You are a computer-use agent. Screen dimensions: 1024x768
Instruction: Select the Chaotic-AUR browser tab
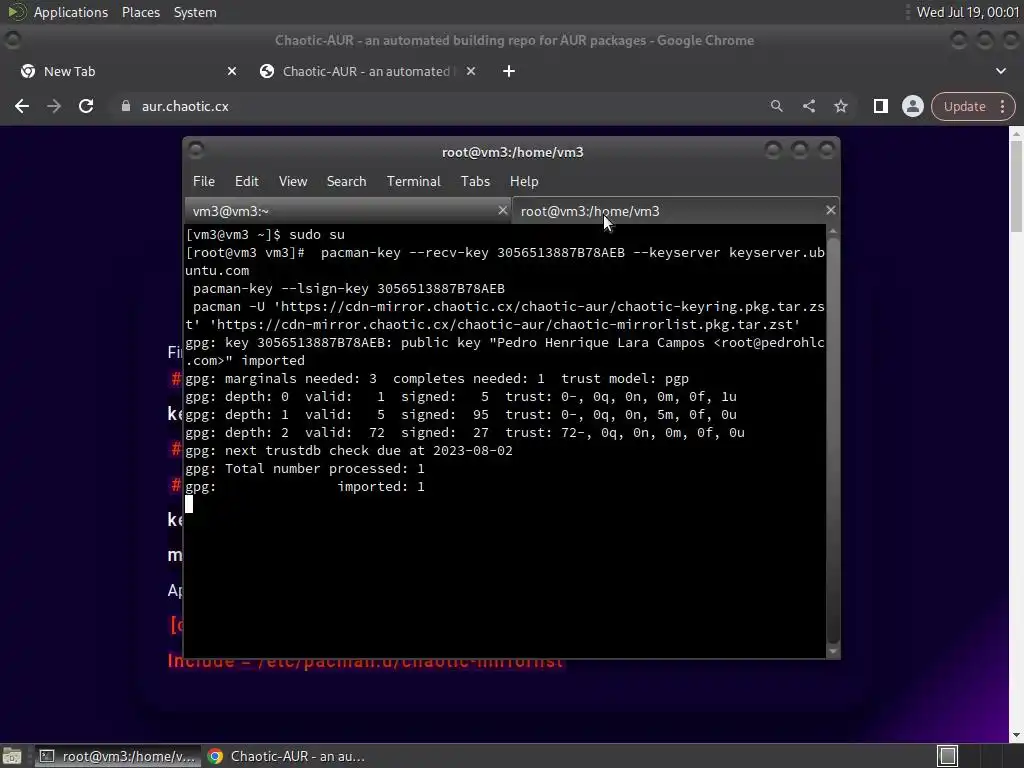[366, 71]
